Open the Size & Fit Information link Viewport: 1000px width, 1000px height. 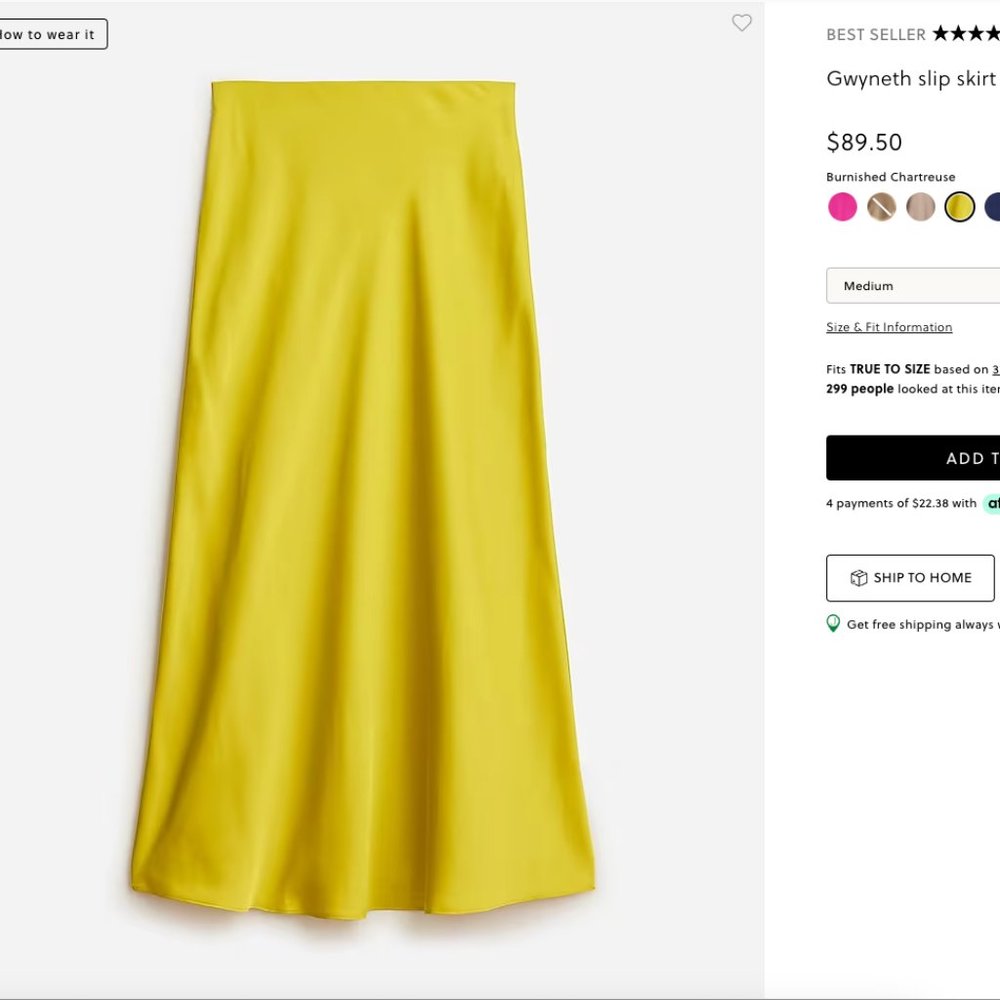tap(888, 327)
